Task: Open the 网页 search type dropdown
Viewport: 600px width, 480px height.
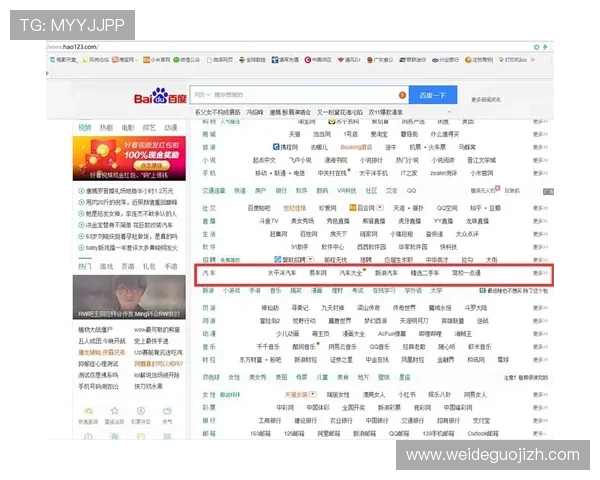Action: pyautogui.click(x=202, y=95)
